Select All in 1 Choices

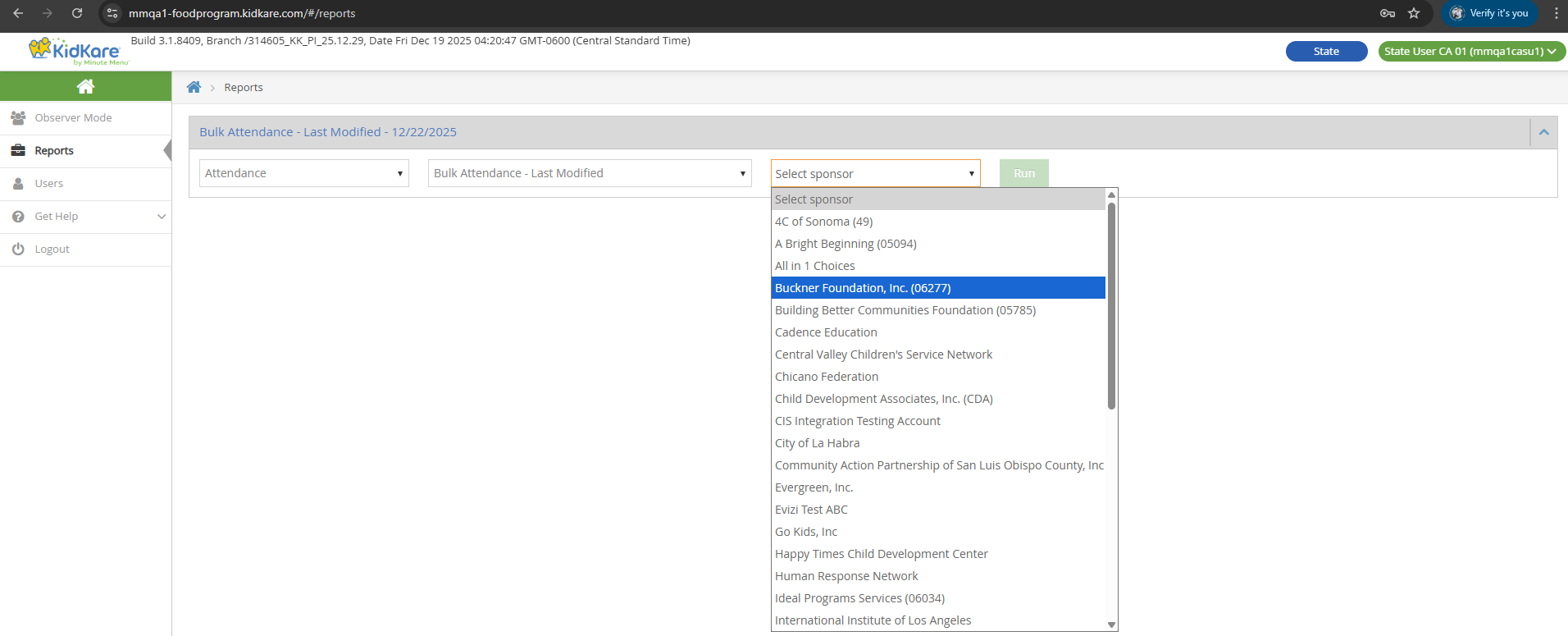(938, 266)
